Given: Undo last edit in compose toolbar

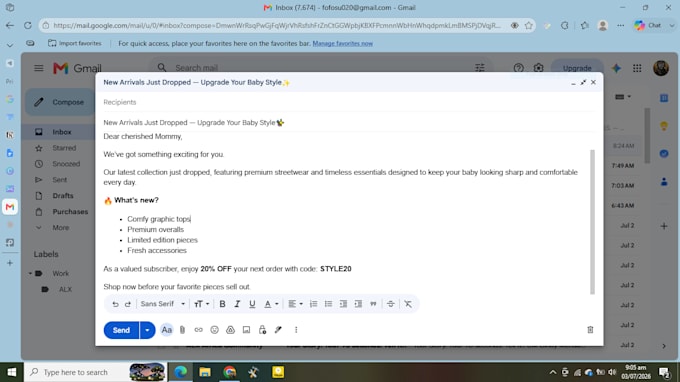Looking at the screenshot, I should pos(115,304).
